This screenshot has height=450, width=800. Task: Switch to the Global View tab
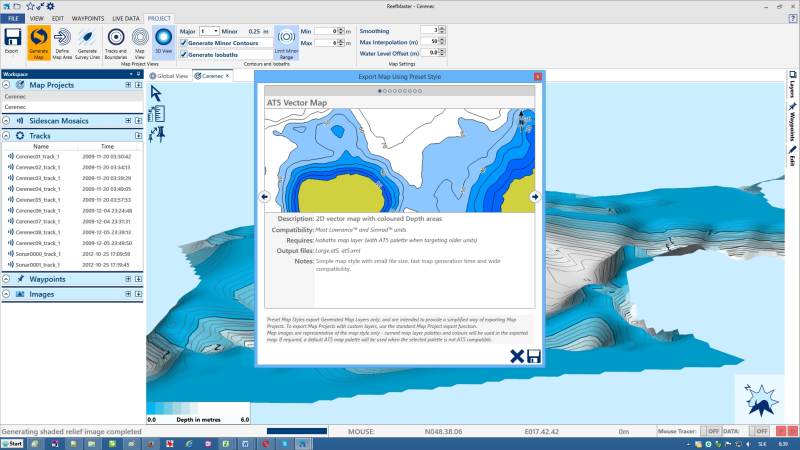click(x=170, y=75)
